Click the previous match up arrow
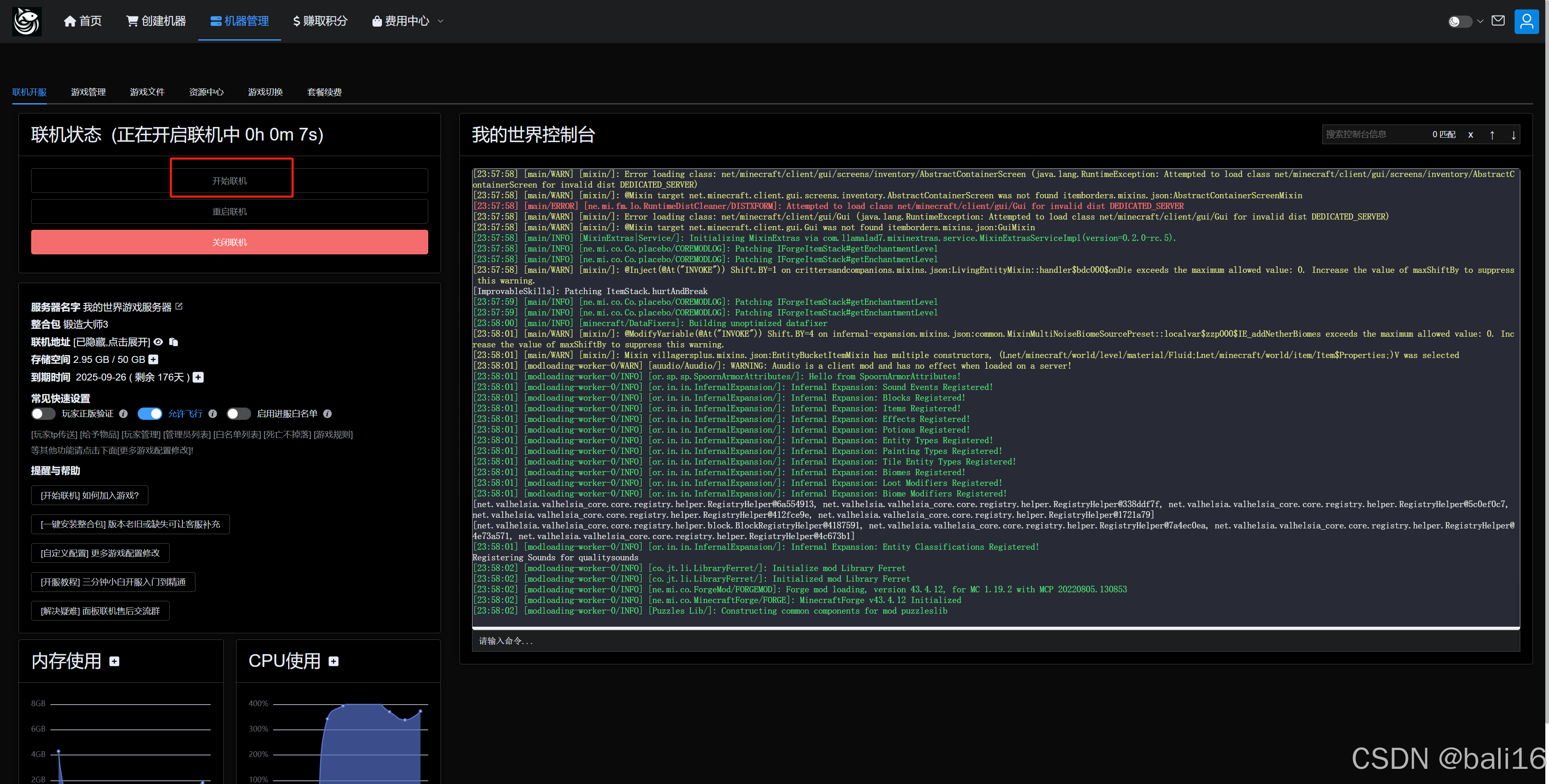 [x=1492, y=135]
